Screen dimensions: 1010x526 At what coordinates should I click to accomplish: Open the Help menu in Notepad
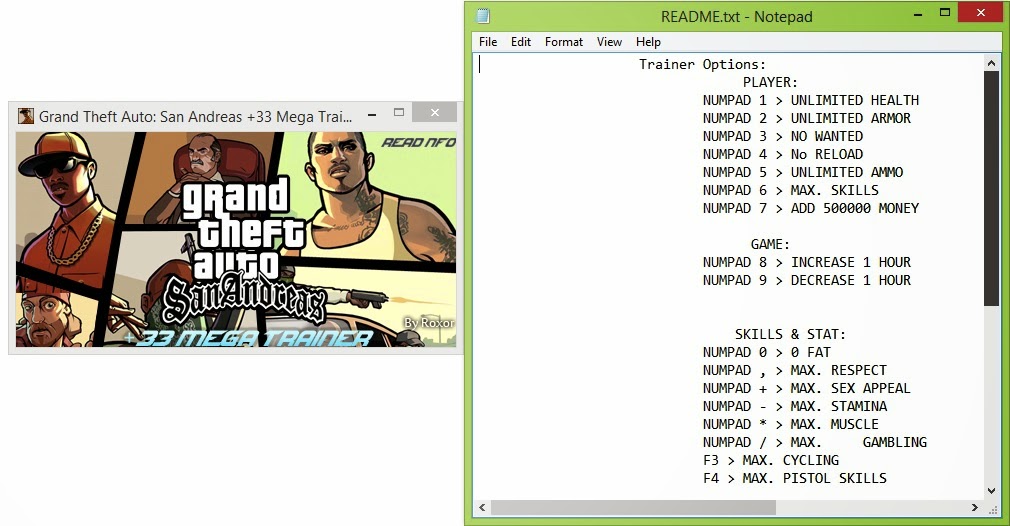pos(648,42)
